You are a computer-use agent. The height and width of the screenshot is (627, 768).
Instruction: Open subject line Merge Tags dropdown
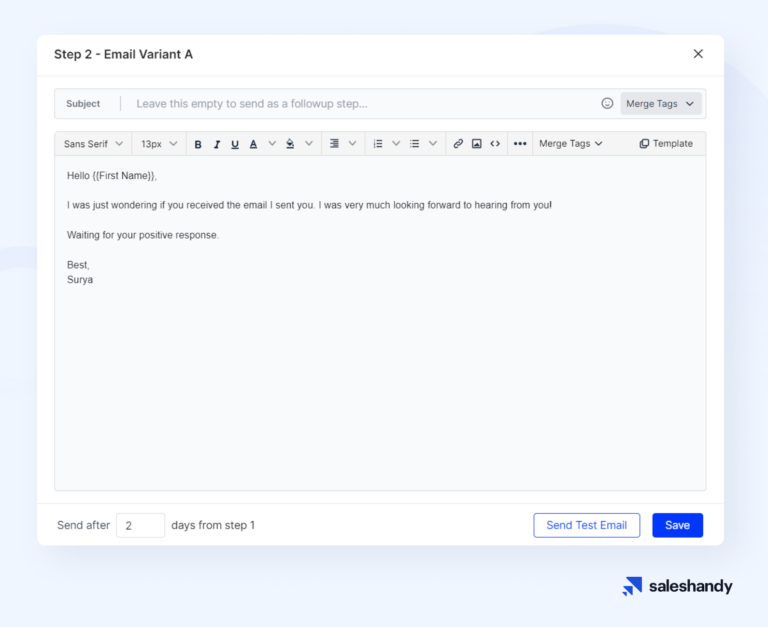coord(661,104)
